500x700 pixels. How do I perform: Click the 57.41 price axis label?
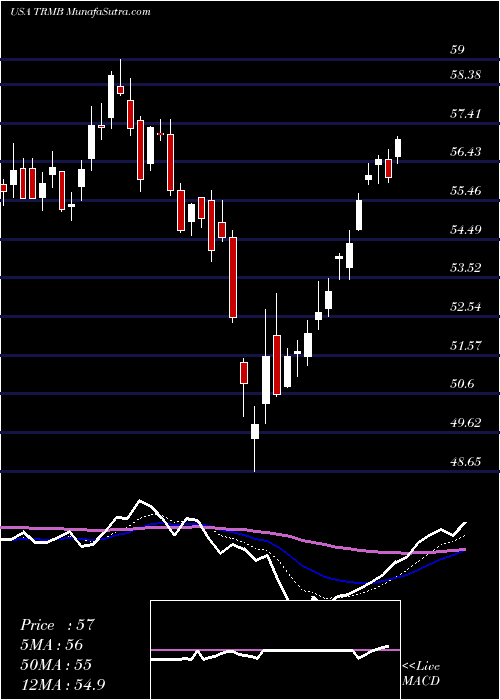[x=466, y=114]
